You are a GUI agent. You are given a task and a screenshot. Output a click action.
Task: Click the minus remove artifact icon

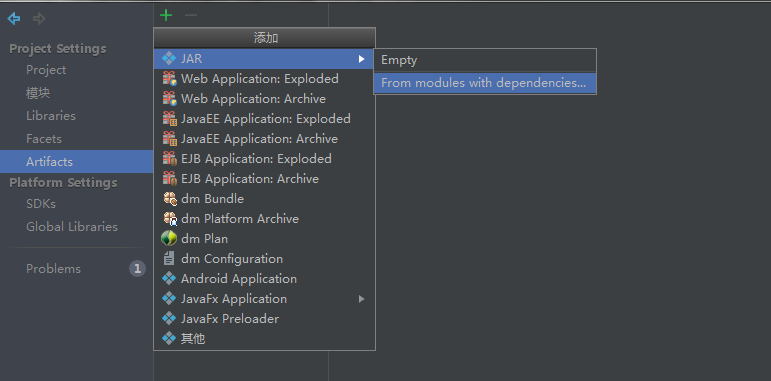(x=191, y=15)
